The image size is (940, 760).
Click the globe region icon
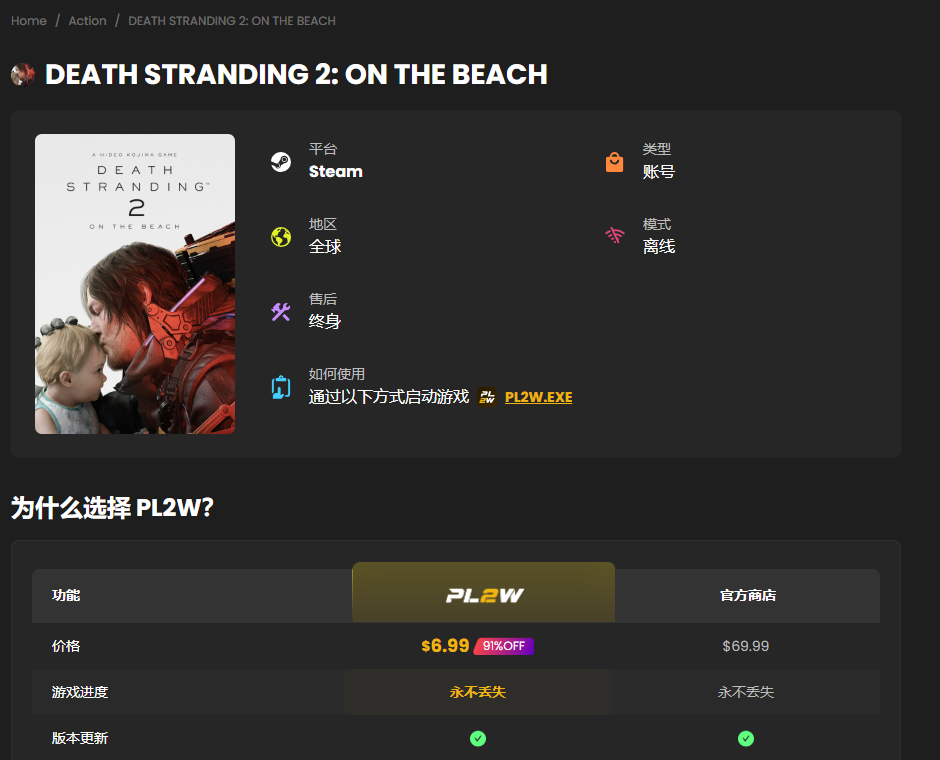[x=281, y=237]
